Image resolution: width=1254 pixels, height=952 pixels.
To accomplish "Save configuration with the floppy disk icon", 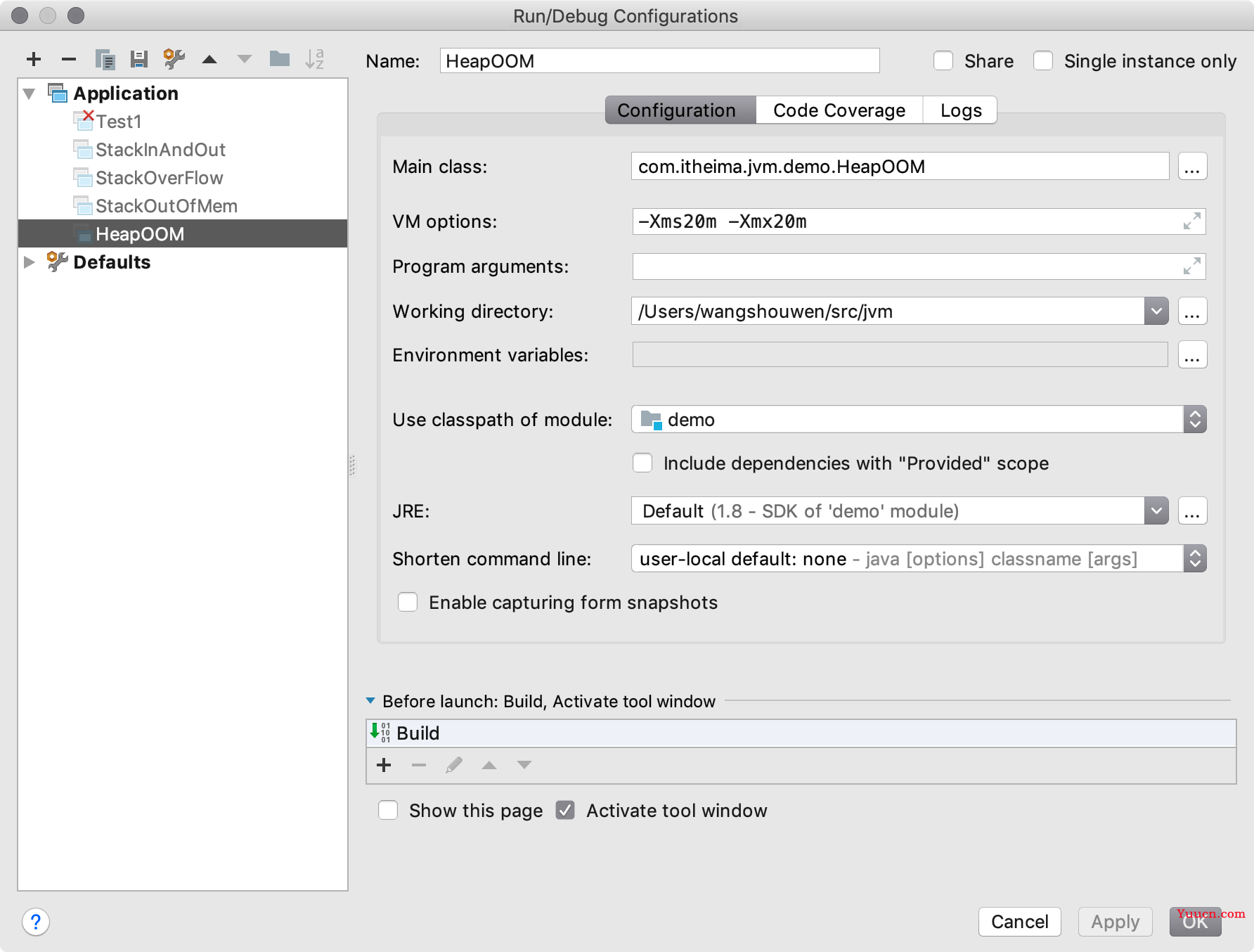I will pyautogui.click(x=139, y=60).
